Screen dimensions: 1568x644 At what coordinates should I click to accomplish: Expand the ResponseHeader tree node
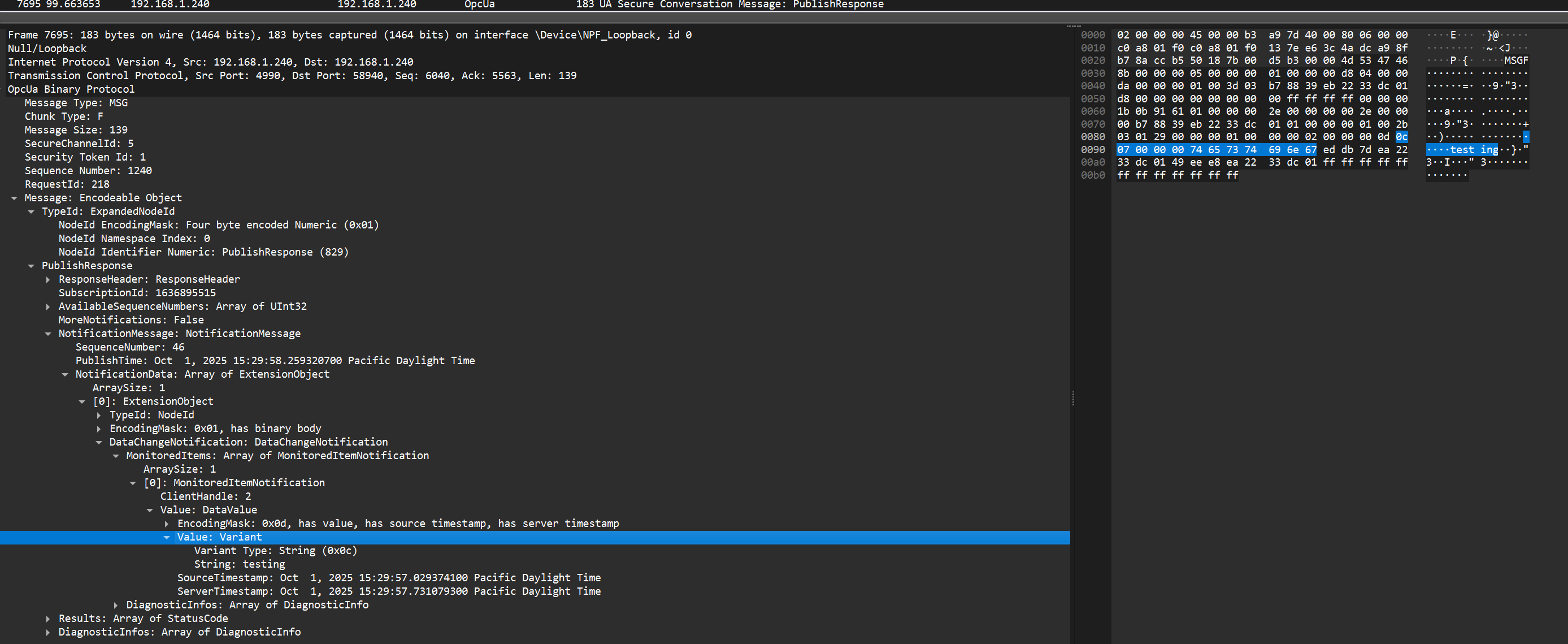(48, 280)
